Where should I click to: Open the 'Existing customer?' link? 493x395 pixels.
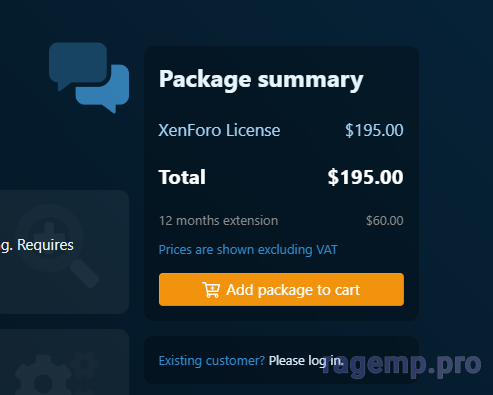pos(212,361)
